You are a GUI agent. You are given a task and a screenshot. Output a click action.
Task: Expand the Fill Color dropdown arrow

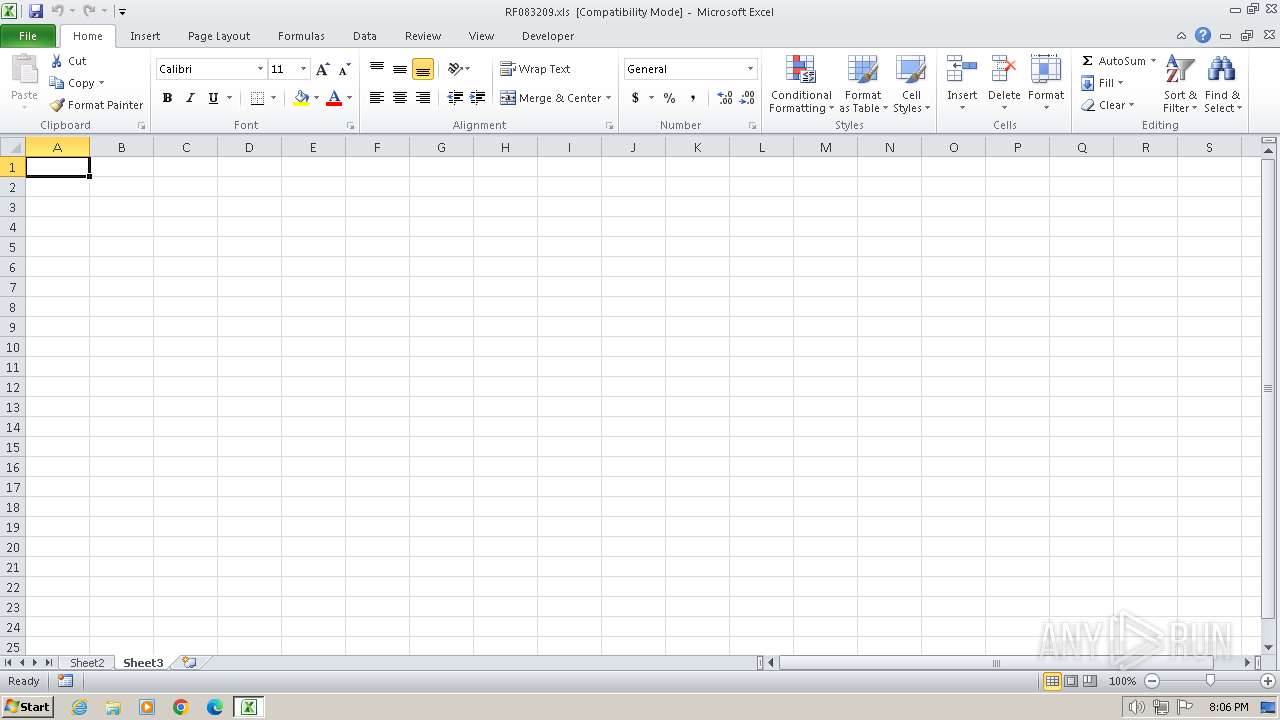click(x=316, y=98)
